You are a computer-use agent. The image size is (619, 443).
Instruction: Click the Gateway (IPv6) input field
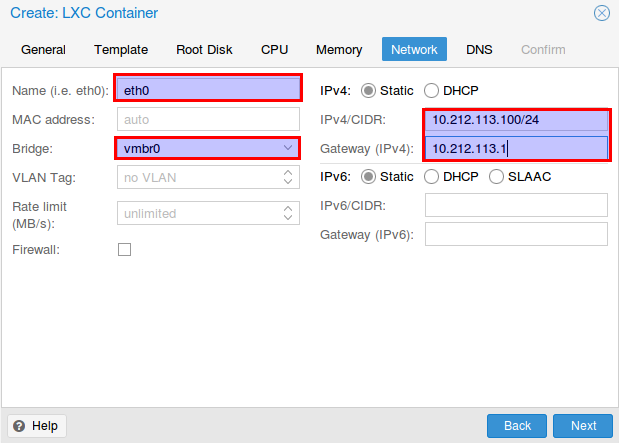tap(516, 234)
